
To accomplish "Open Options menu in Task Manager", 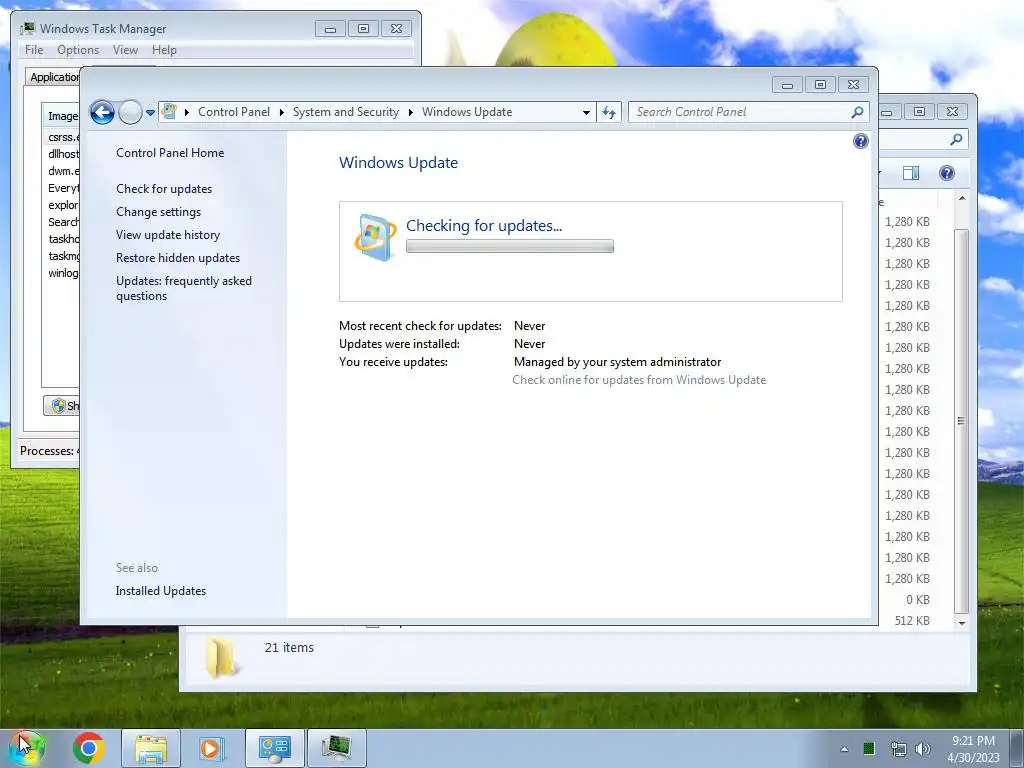I will [78, 50].
